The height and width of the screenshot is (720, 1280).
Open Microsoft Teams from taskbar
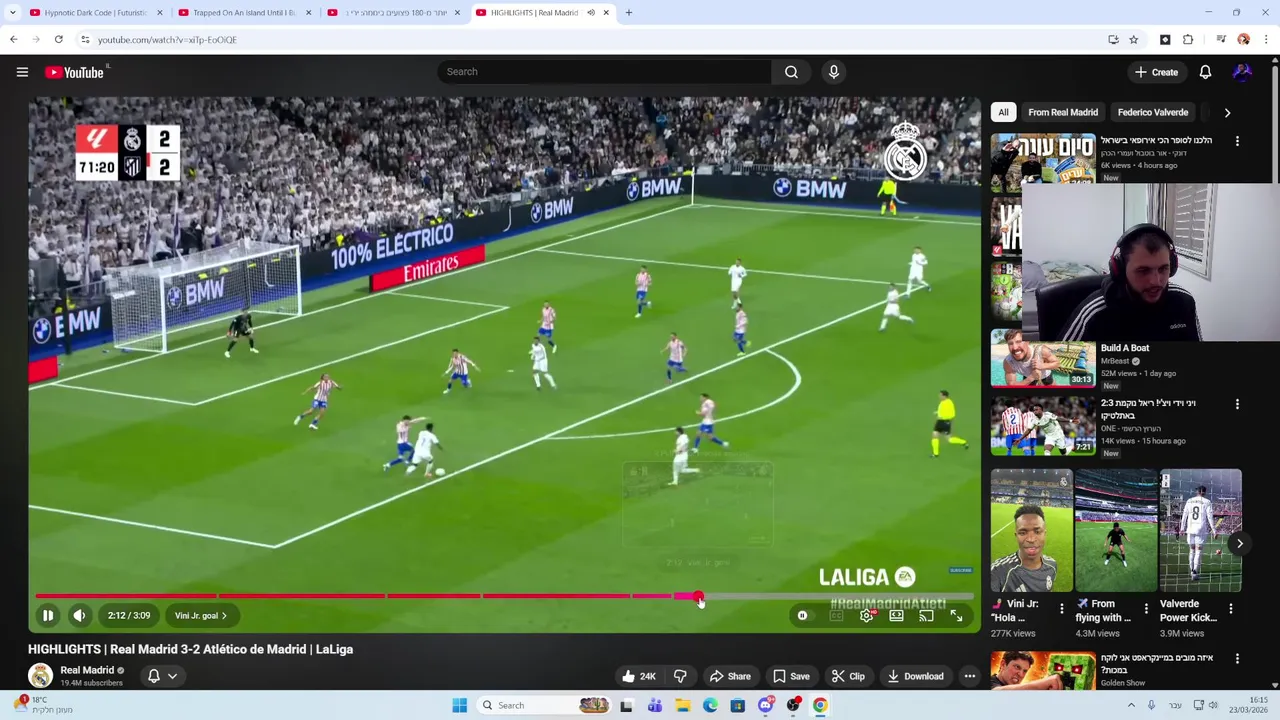tap(655, 705)
